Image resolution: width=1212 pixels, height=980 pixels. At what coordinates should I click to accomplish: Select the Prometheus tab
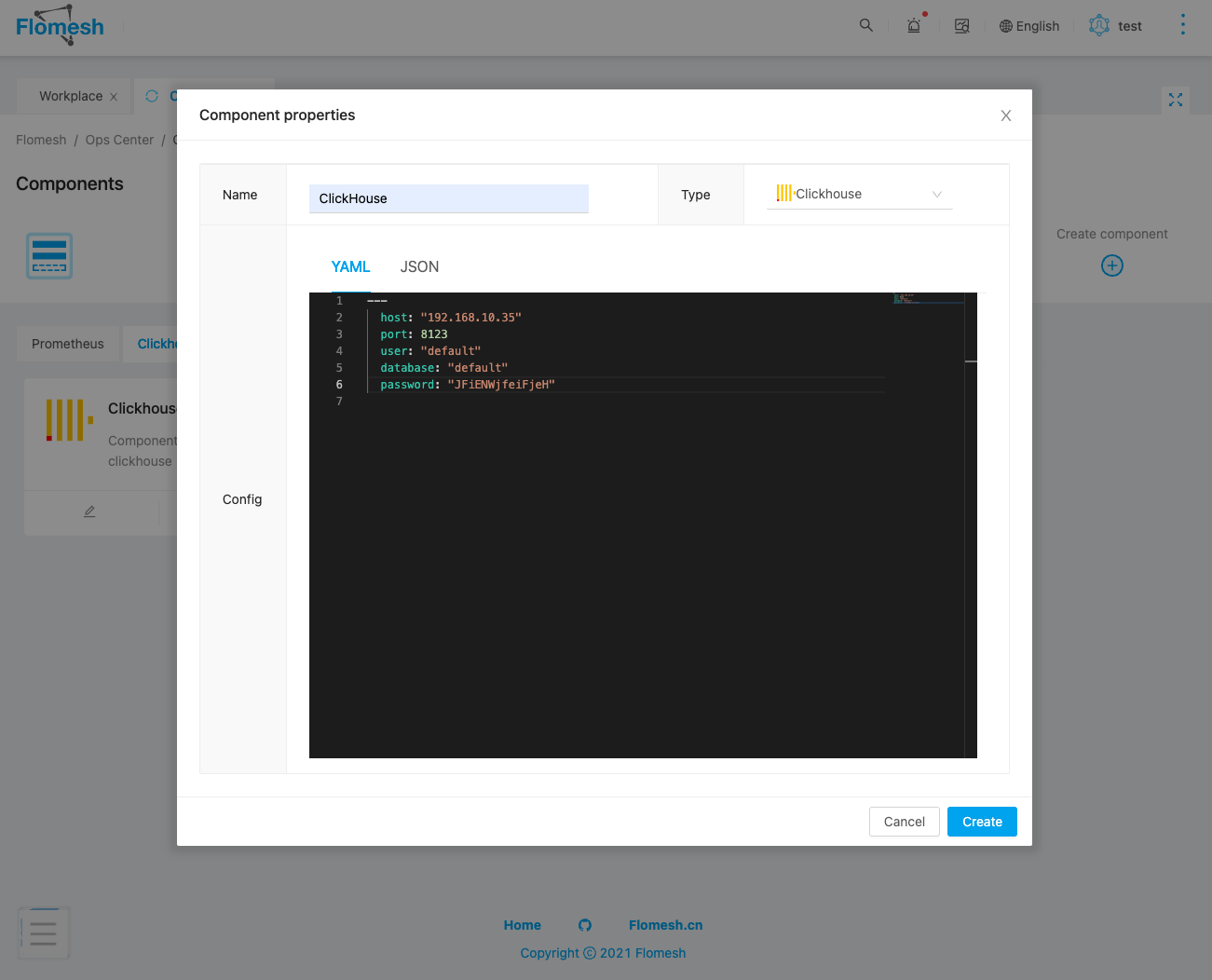(68, 344)
